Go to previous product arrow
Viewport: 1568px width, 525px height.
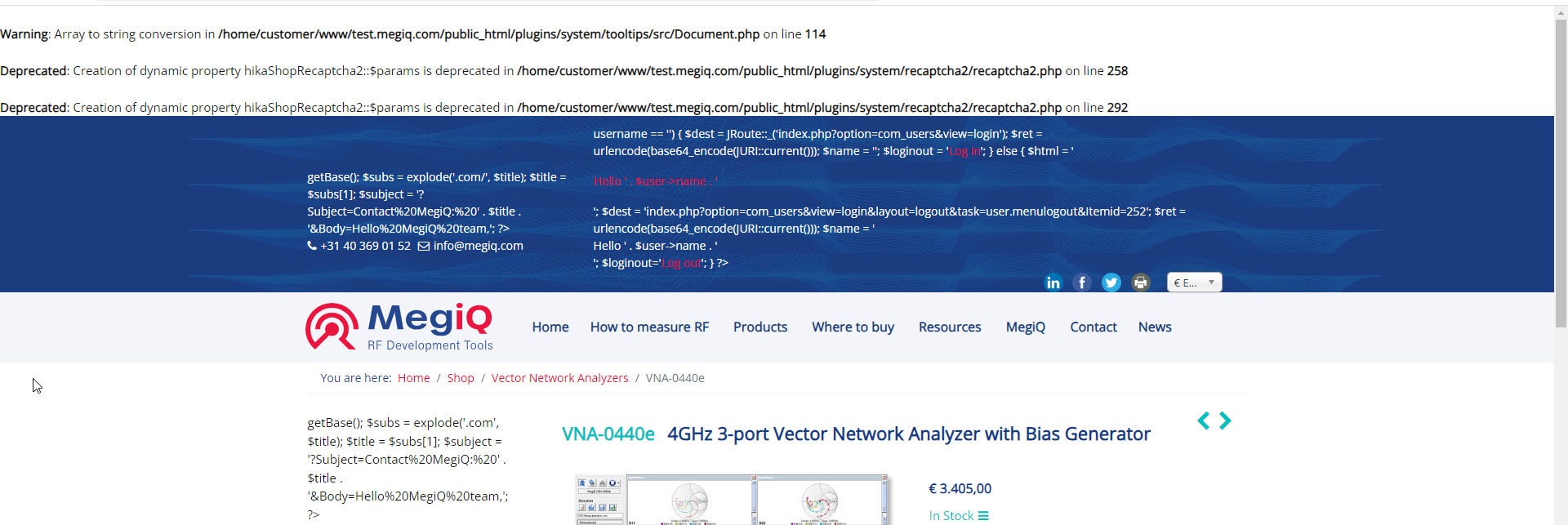pyautogui.click(x=1203, y=420)
